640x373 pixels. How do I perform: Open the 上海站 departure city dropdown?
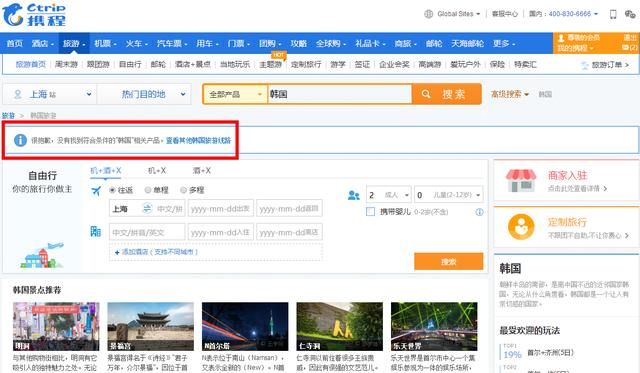pyautogui.click(x=49, y=94)
